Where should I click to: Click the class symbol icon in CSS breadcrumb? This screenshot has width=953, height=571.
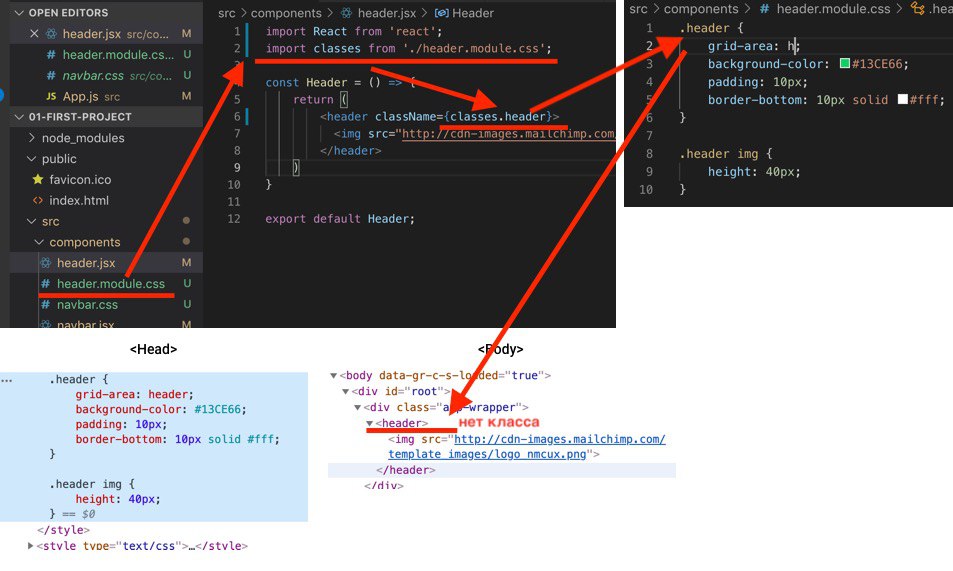917,9
